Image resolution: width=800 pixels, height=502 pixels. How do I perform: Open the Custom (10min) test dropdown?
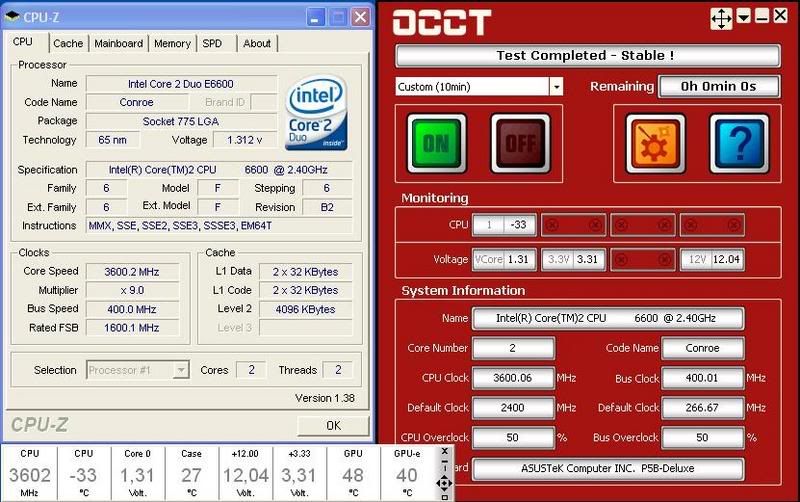pos(556,87)
